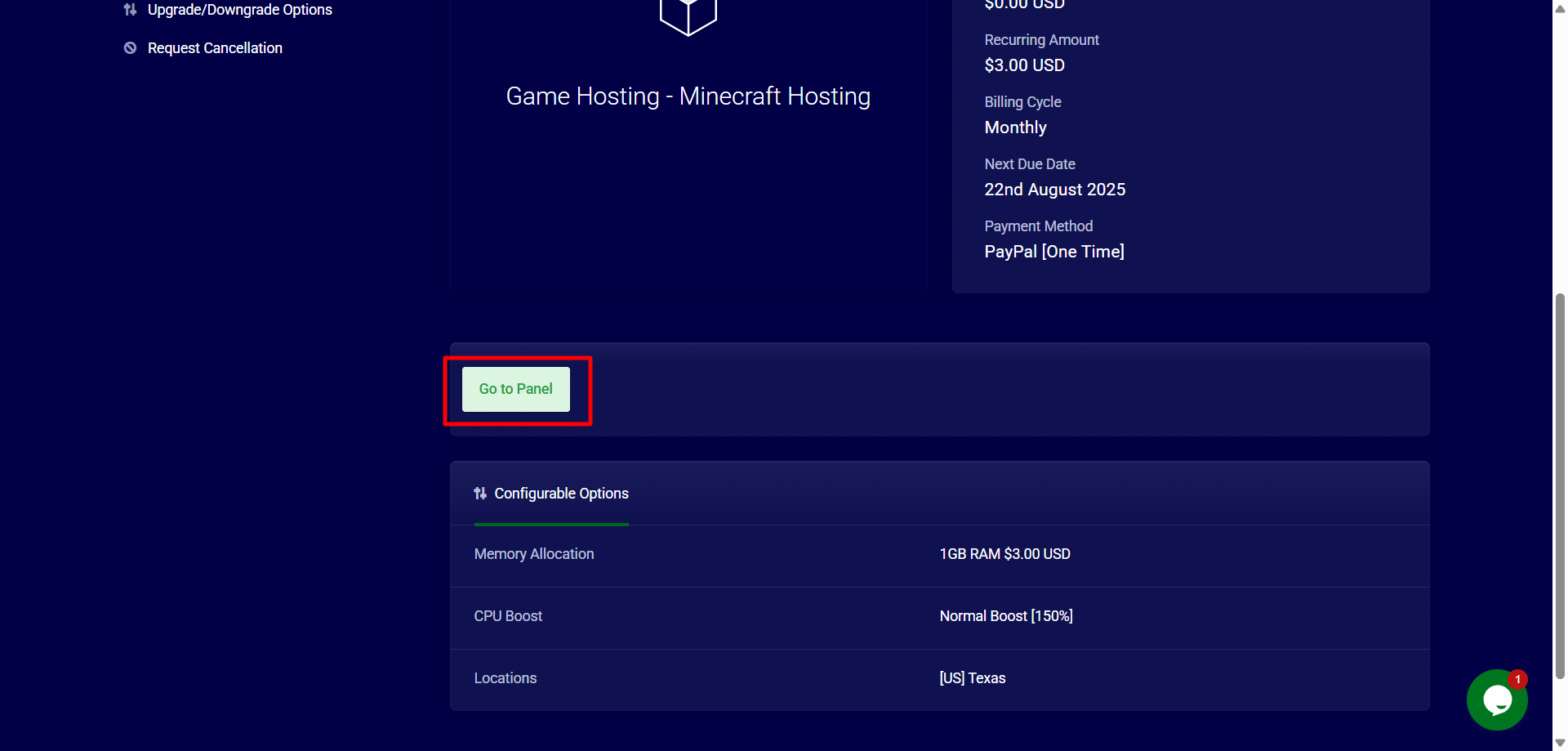Click the vertical scrollbar thumb

pyautogui.click(x=1560, y=486)
